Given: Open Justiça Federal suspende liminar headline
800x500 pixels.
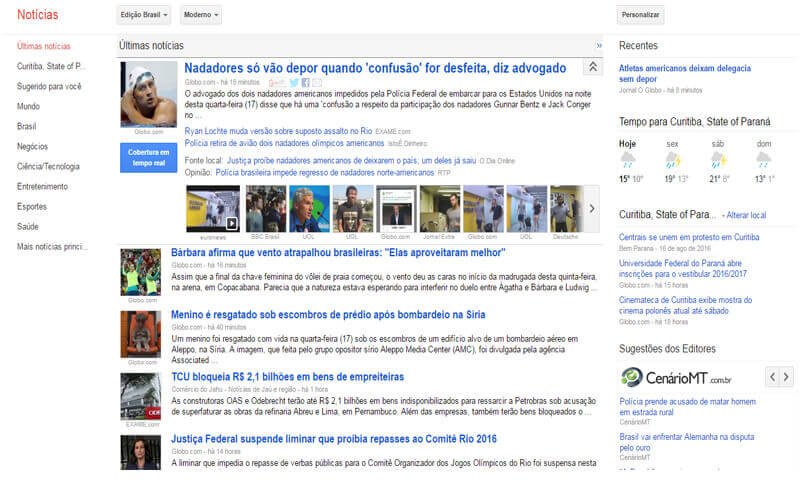Looking at the screenshot, I should click(x=334, y=439).
